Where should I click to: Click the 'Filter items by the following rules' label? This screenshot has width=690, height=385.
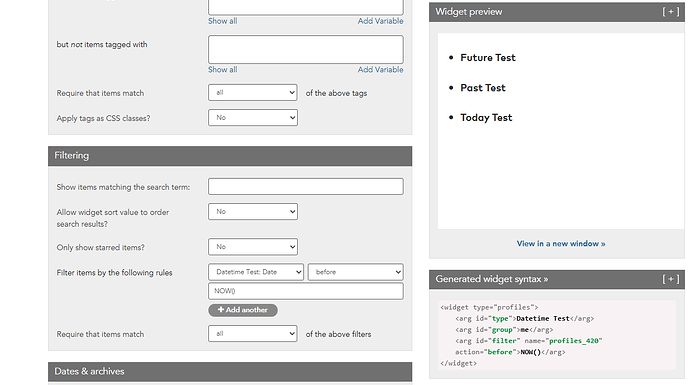pos(114,273)
